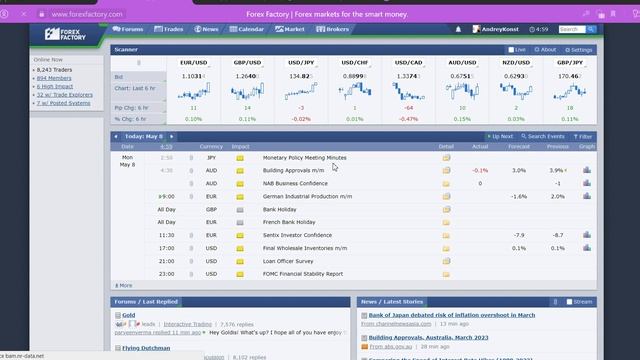The image size is (640, 360).
Task: Open detail folder for Monetary Policy Meeting Minutes
Action: 446,158
